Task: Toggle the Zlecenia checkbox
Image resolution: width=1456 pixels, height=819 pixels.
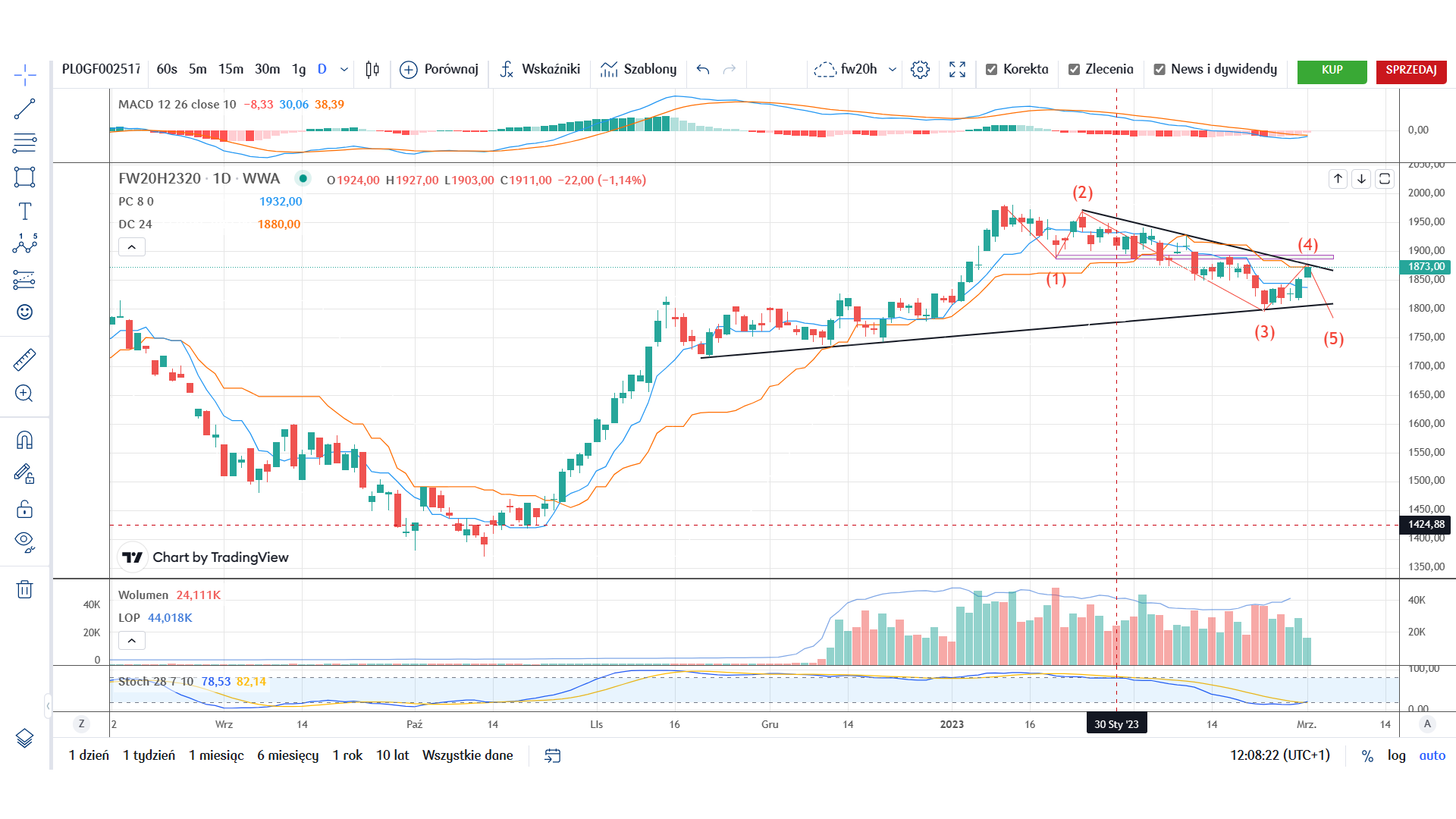Action: (x=1074, y=70)
